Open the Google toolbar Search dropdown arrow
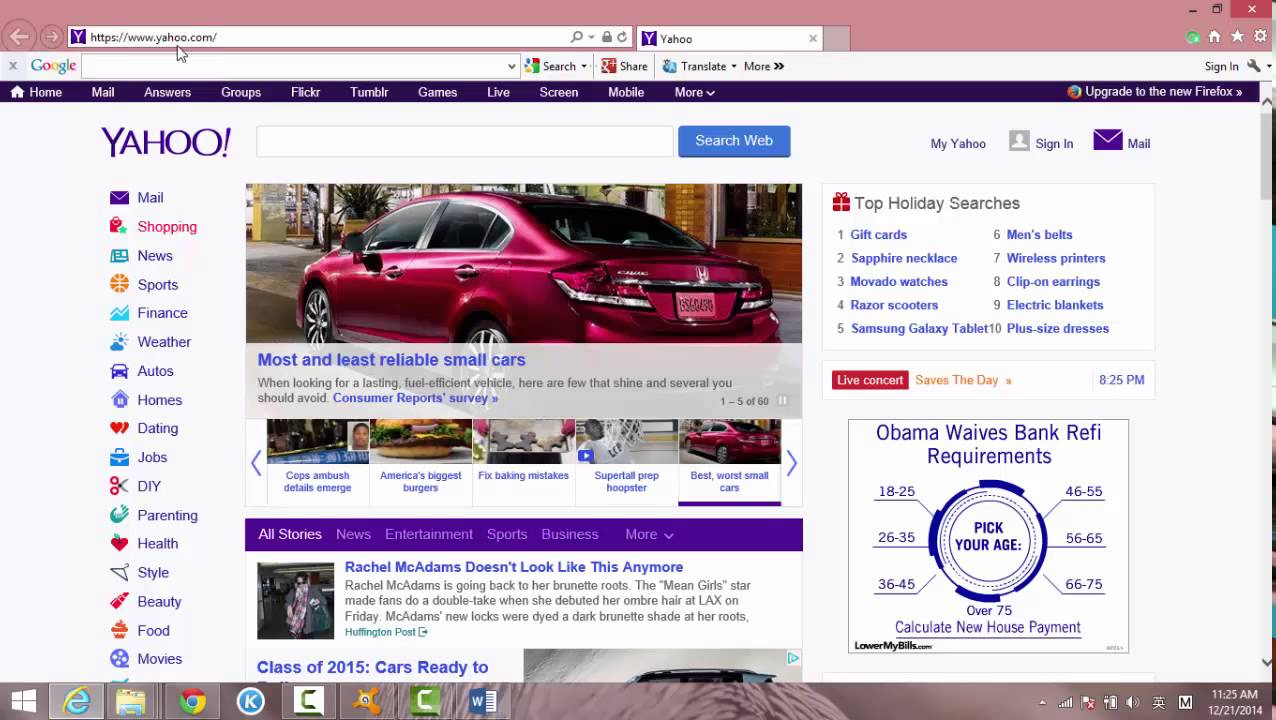Viewport: 1276px width, 720px height. click(x=584, y=66)
